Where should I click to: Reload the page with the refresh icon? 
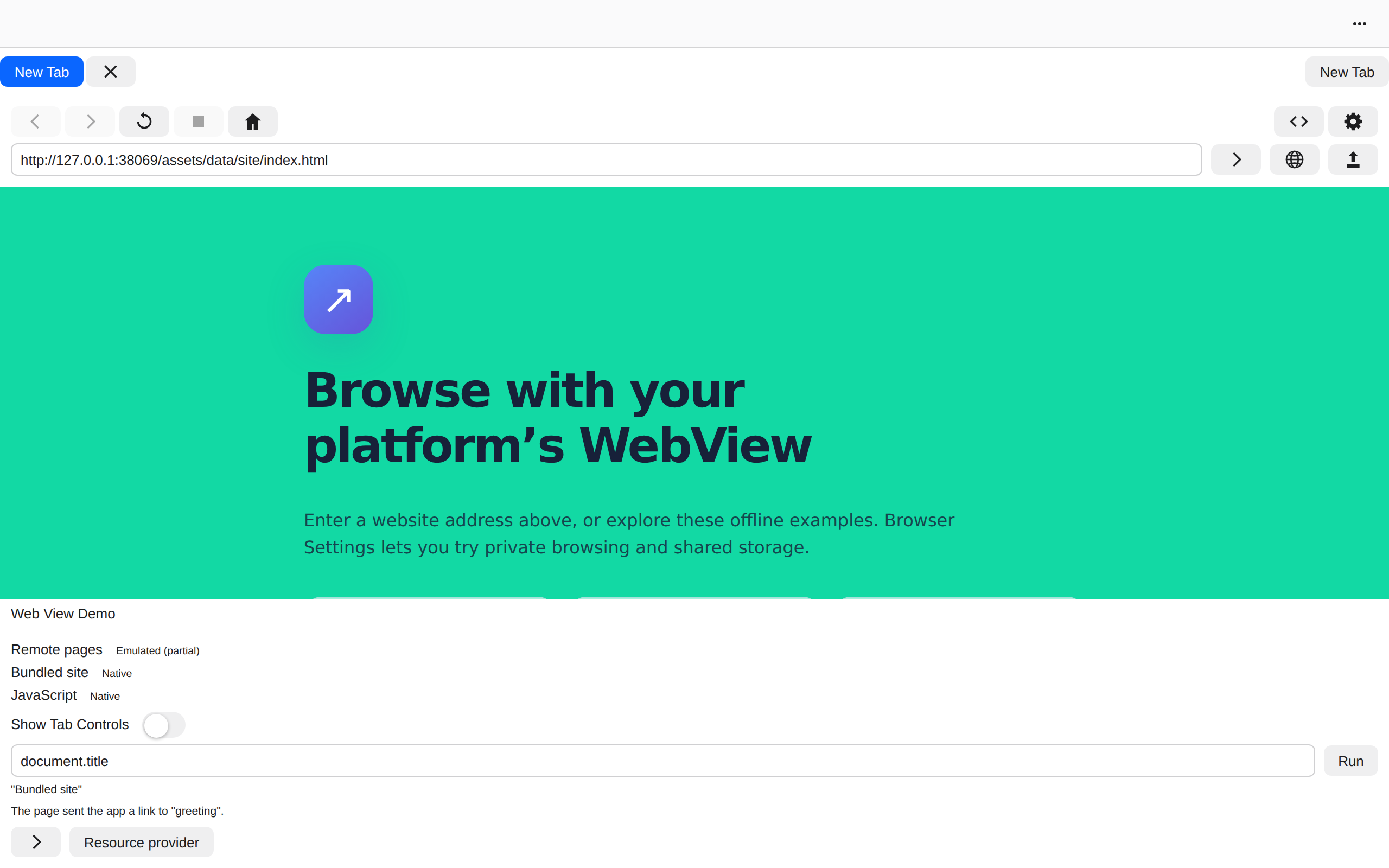[144, 121]
